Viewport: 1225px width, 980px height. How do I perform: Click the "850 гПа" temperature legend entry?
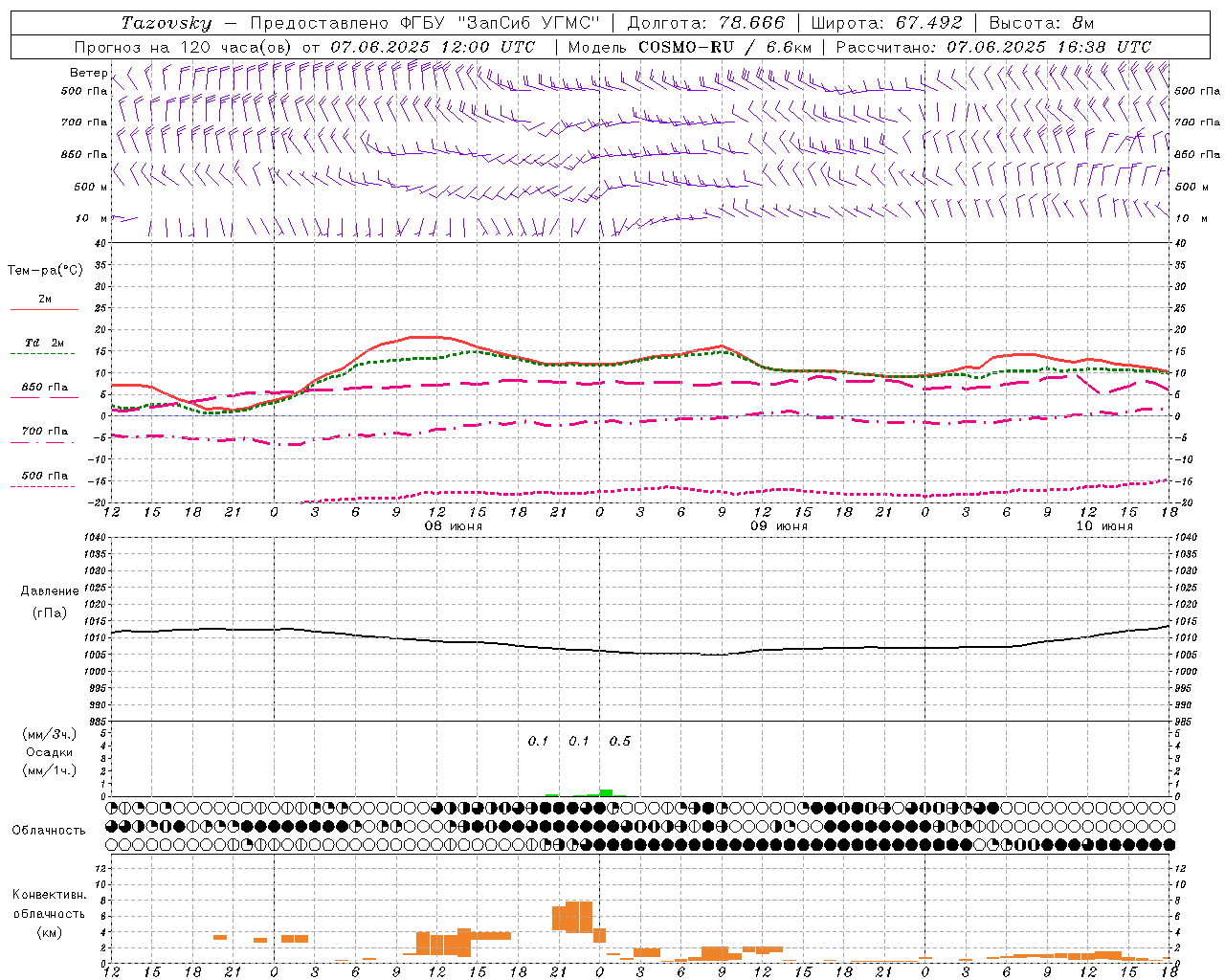coord(45,387)
